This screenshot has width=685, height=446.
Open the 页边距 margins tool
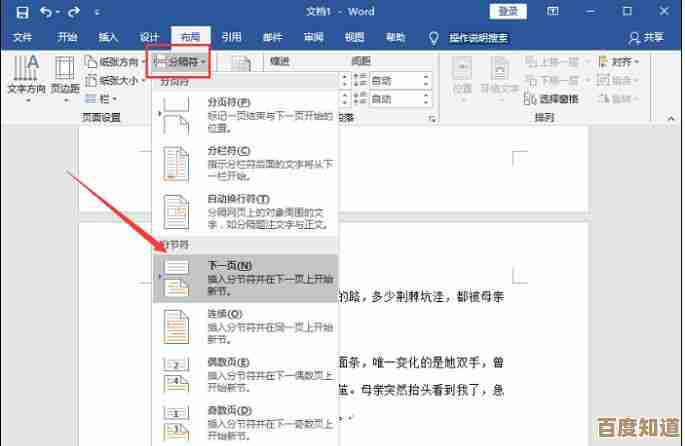click(x=65, y=79)
